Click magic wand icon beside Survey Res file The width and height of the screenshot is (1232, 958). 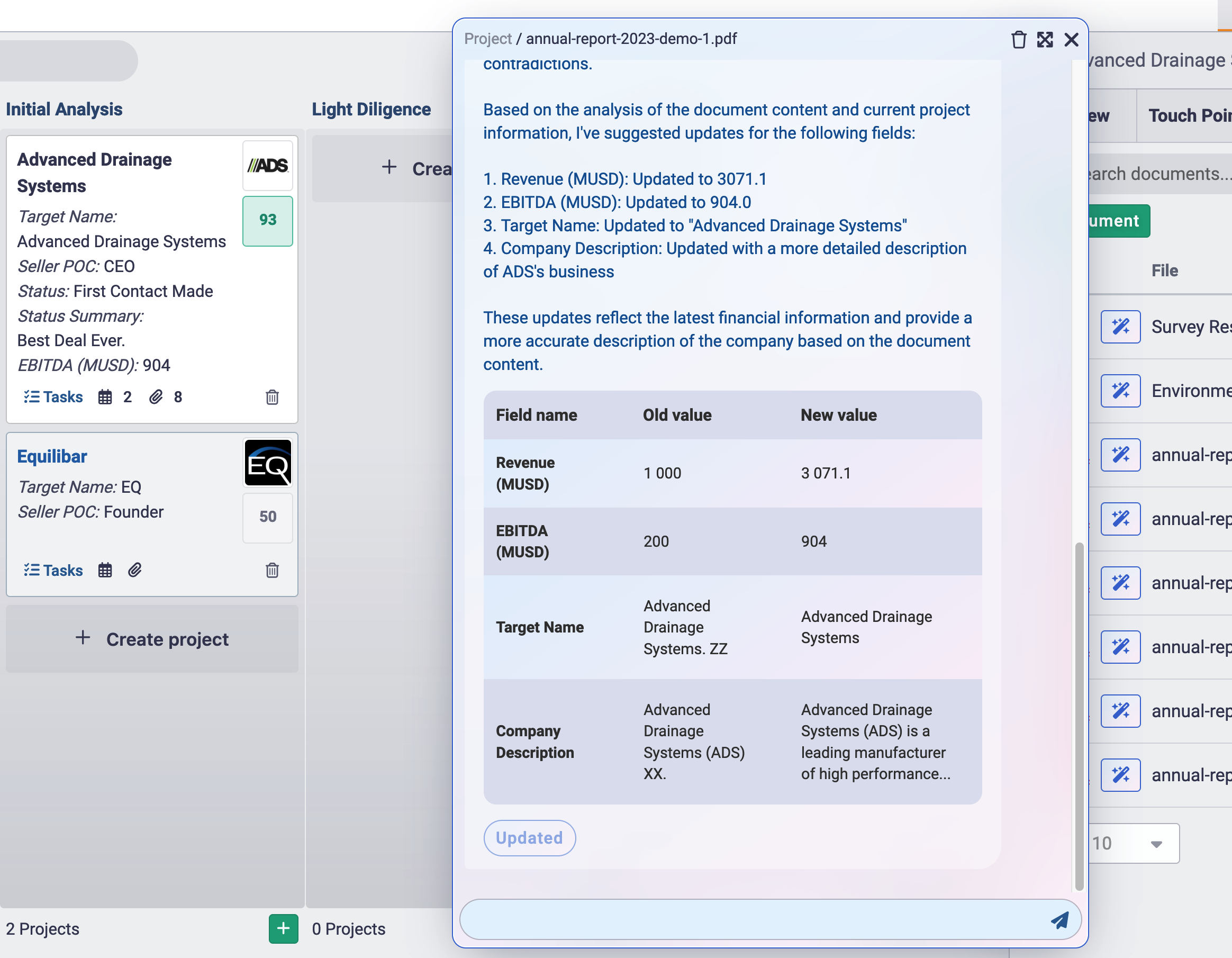point(1120,327)
